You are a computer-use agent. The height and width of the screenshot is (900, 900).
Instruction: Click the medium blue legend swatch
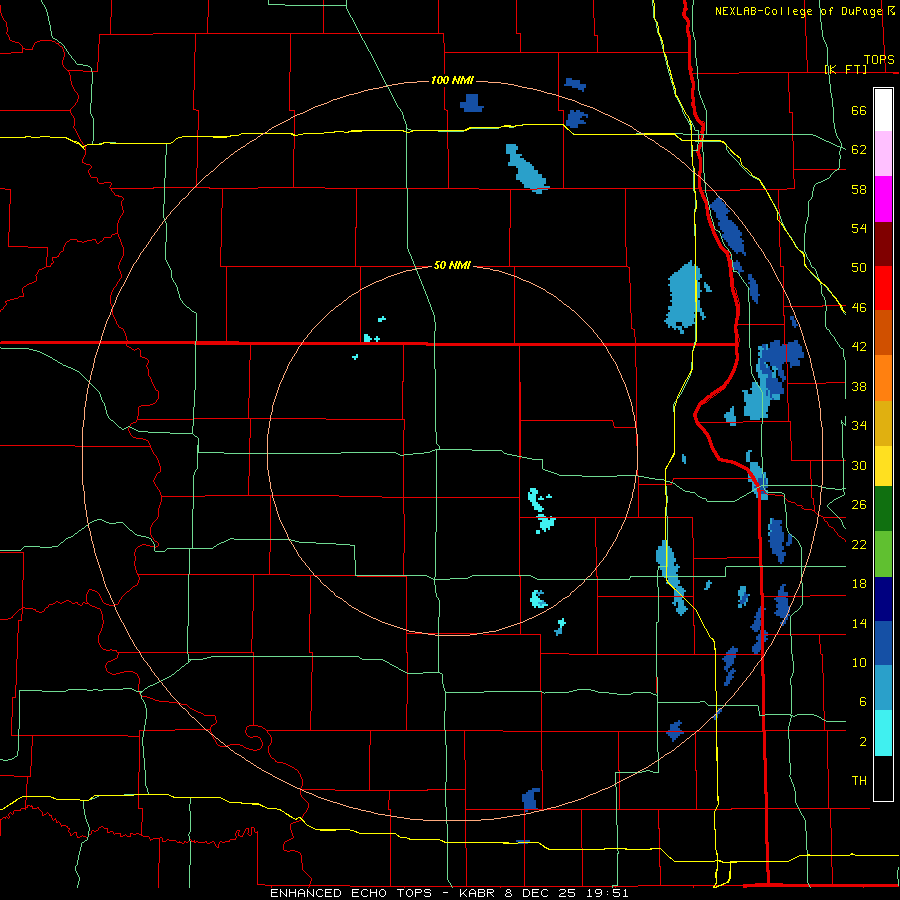pyautogui.click(x=883, y=643)
